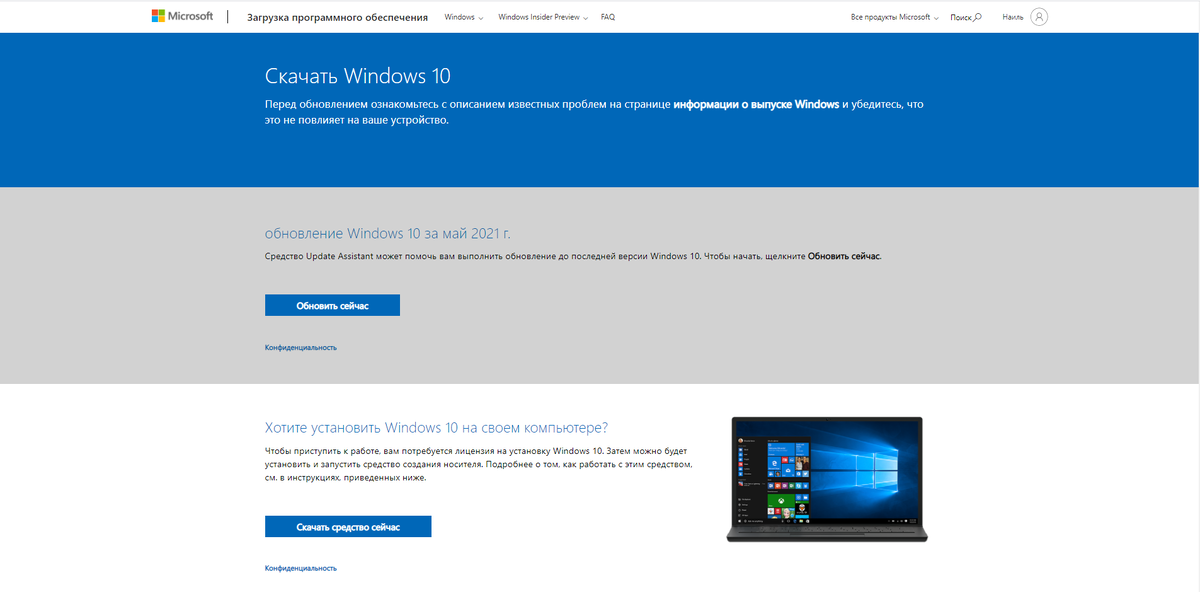1200x592 pixels.
Task: Open Конфиденциальность link under Обновить сейчас
Action: click(x=301, y=347)
